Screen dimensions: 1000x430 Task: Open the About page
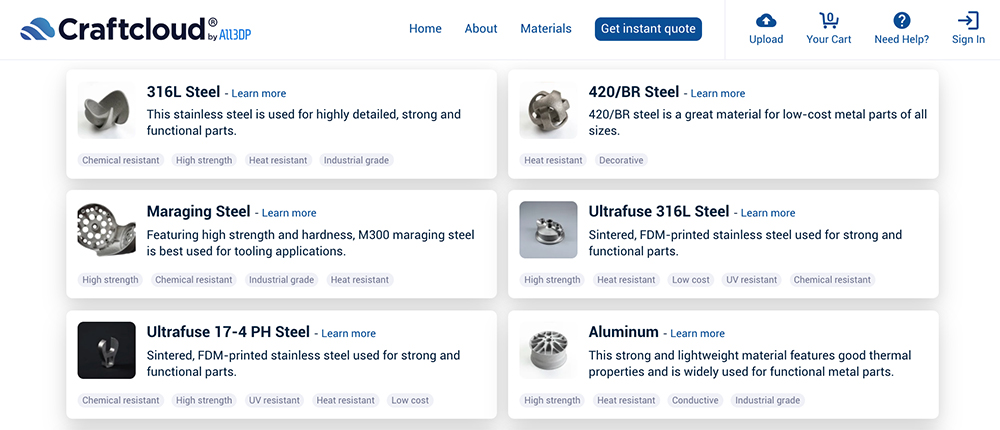tap(481, 29)
